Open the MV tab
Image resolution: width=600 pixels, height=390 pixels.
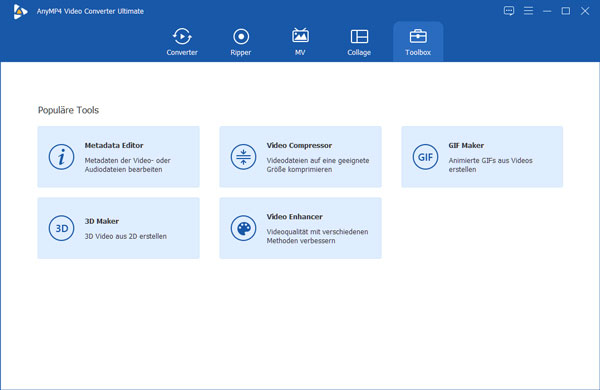coord(300,42)
